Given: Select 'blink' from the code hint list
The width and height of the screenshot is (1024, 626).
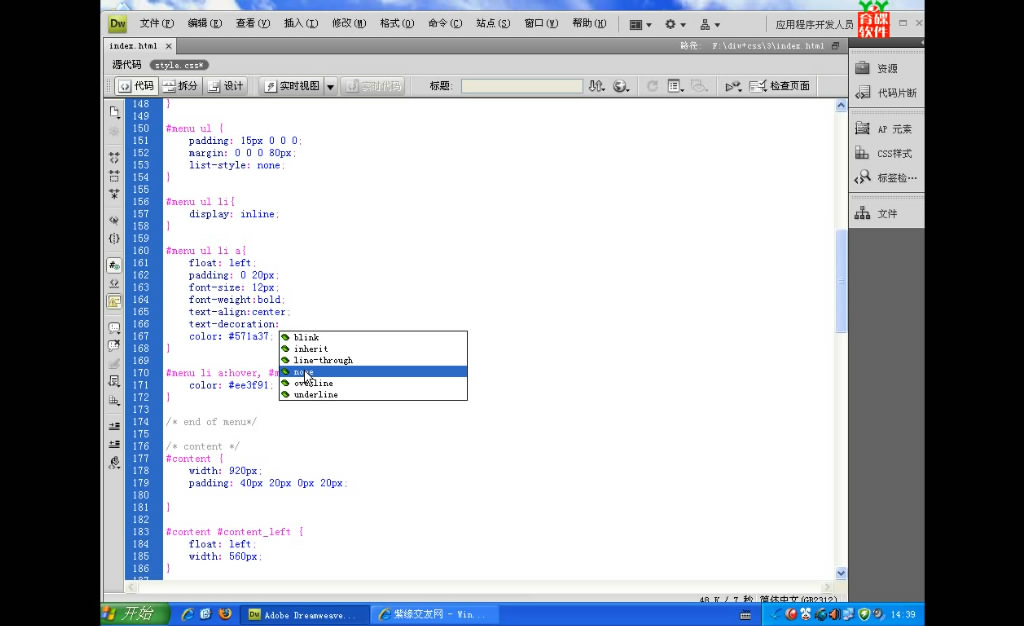Looking at the screenshot, I should pos(373,337).
